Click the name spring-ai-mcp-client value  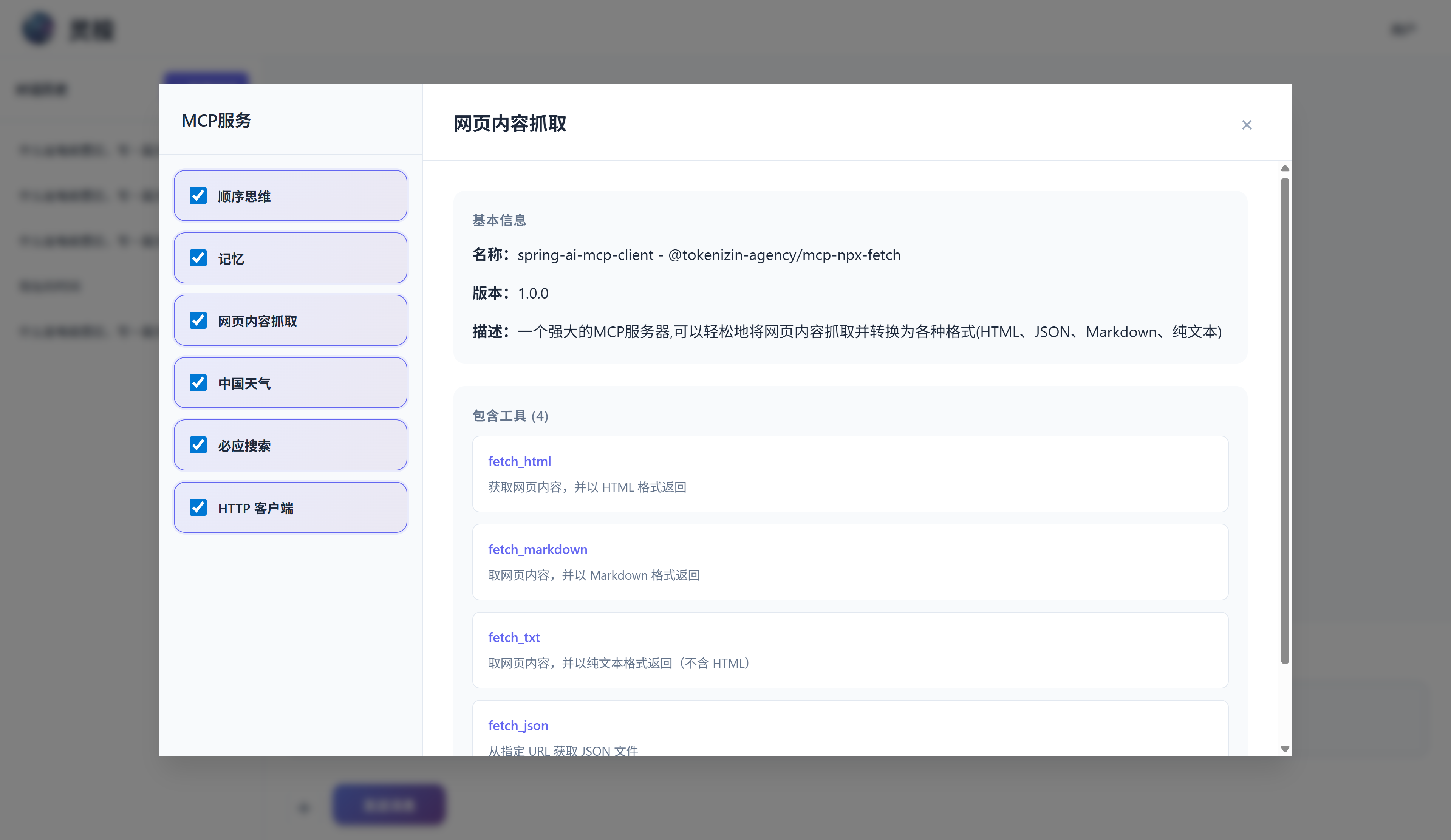709,255
